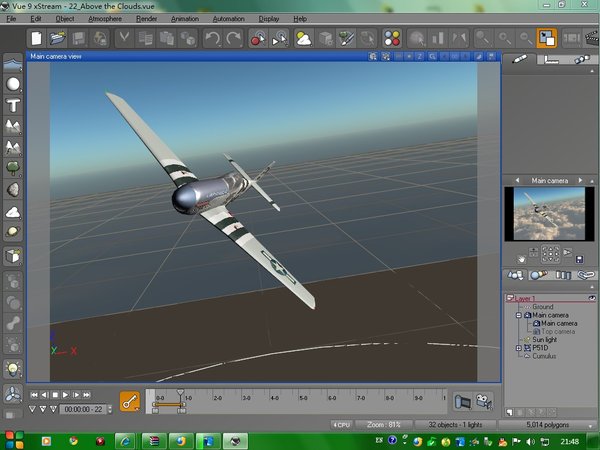Click the timeline current-time slider handle

pos(180,393)
